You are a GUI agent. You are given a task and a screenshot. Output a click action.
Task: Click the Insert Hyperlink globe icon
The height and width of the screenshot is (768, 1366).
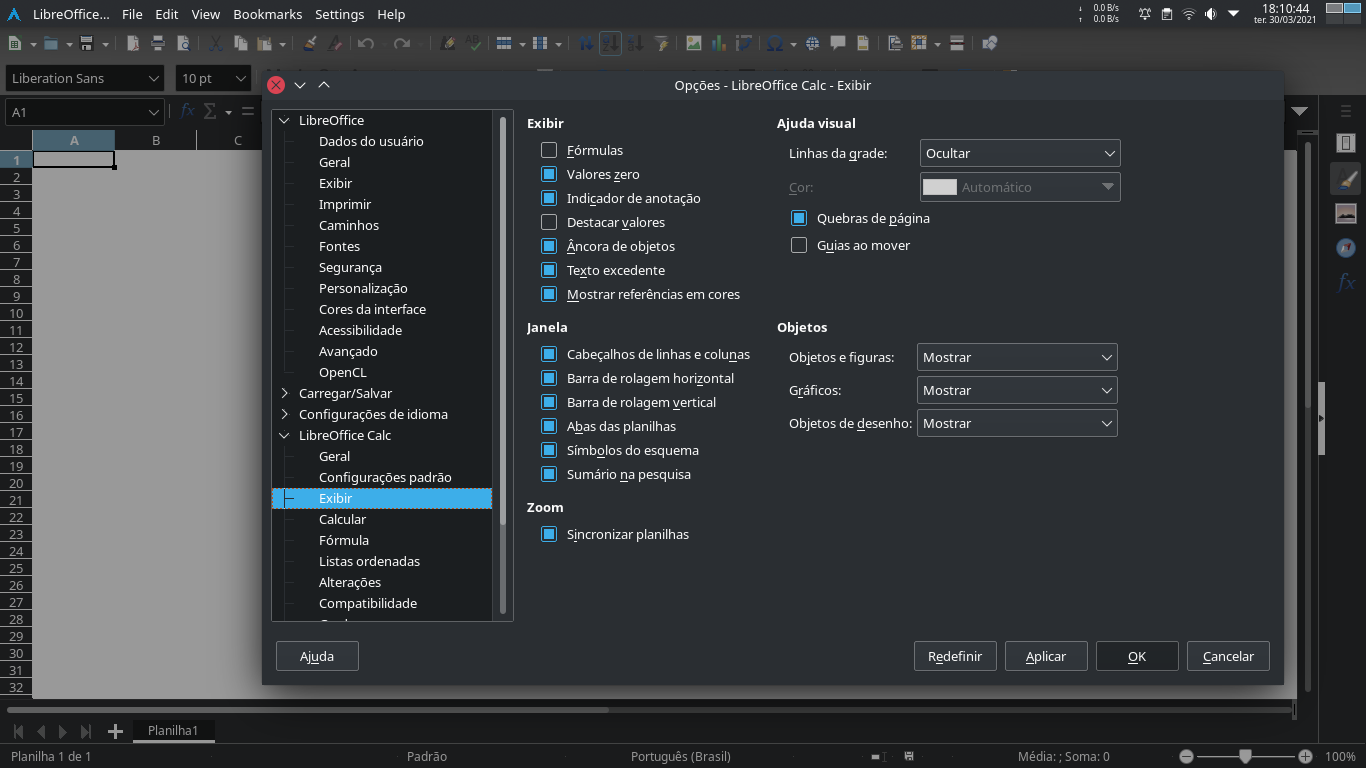[812, 44]
